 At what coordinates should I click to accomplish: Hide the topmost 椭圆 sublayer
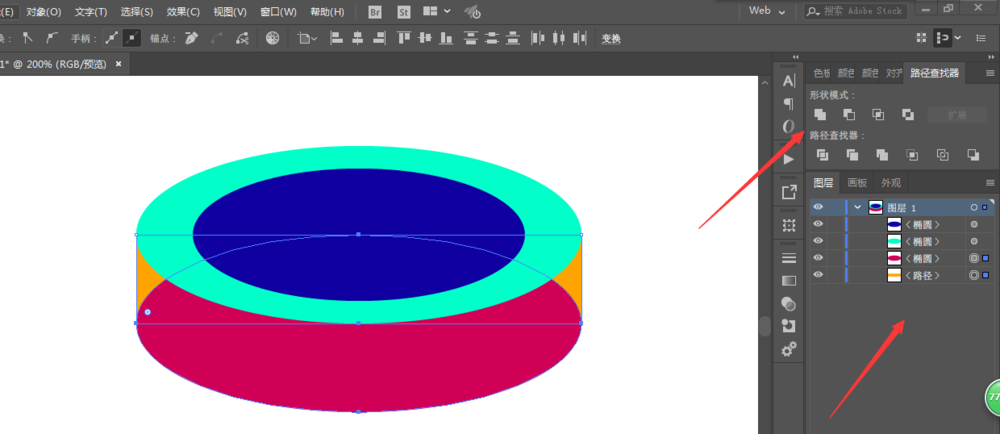tap(818, 224)
